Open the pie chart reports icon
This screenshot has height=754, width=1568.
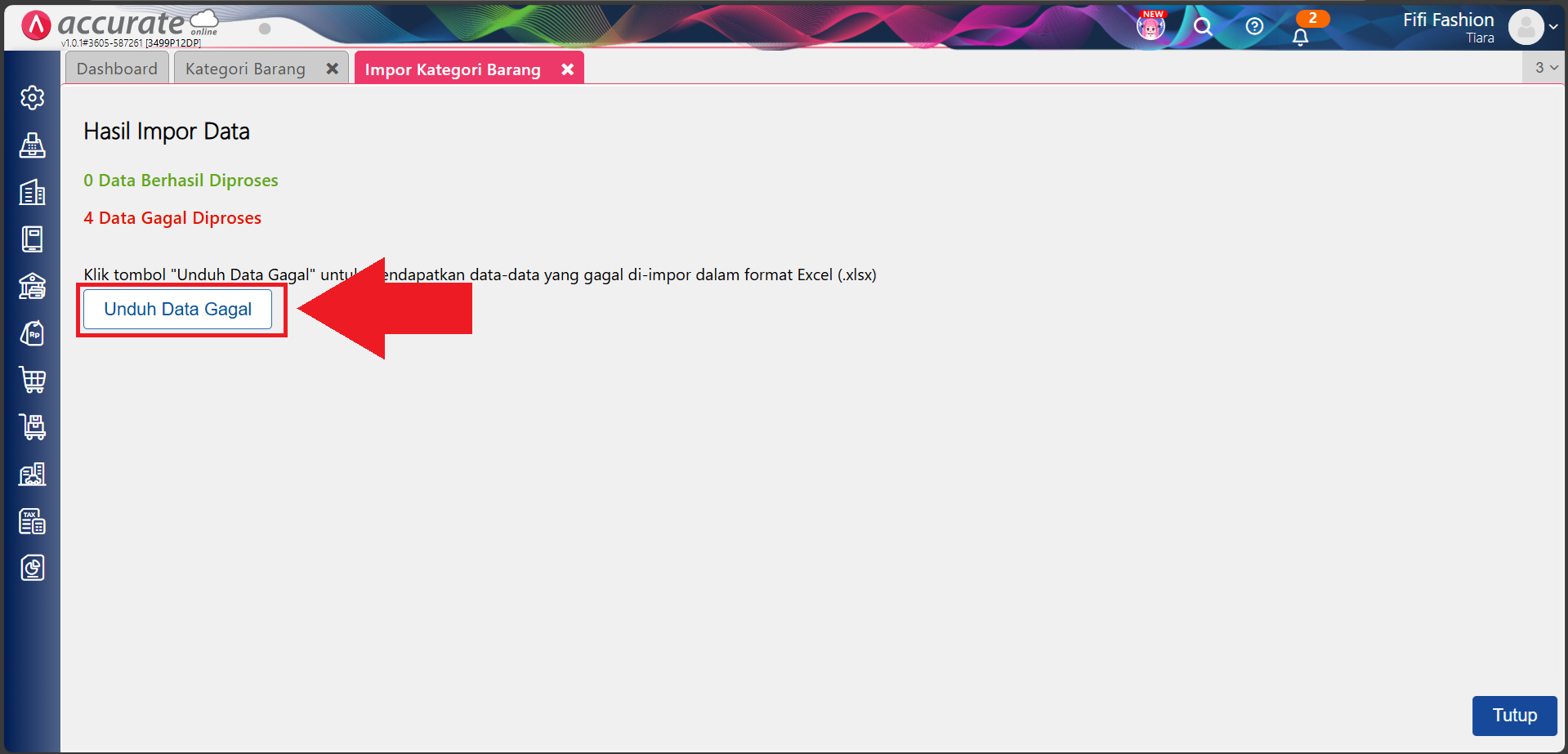point(32,567)
